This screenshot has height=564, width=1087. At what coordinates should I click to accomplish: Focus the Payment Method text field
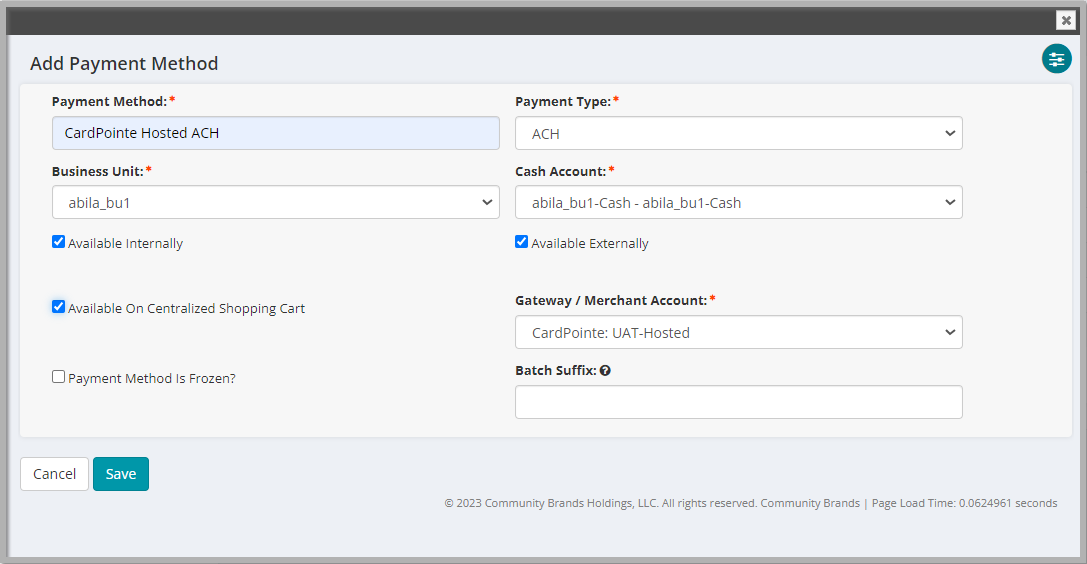point(275,133)
